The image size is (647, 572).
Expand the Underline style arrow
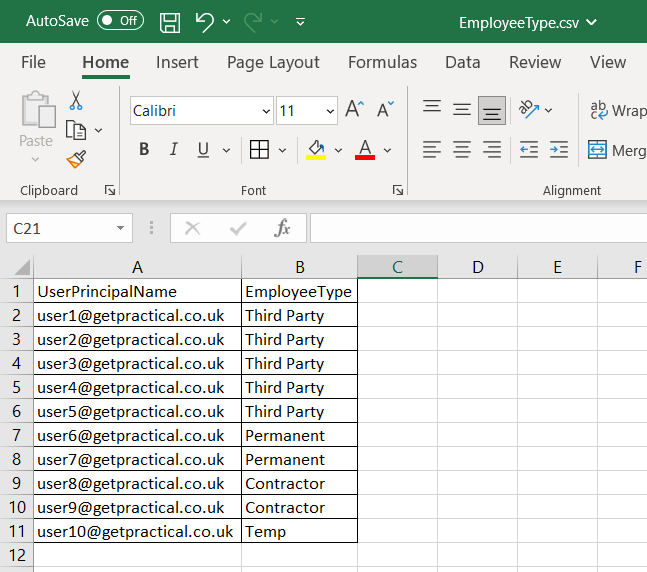(226, 150)
